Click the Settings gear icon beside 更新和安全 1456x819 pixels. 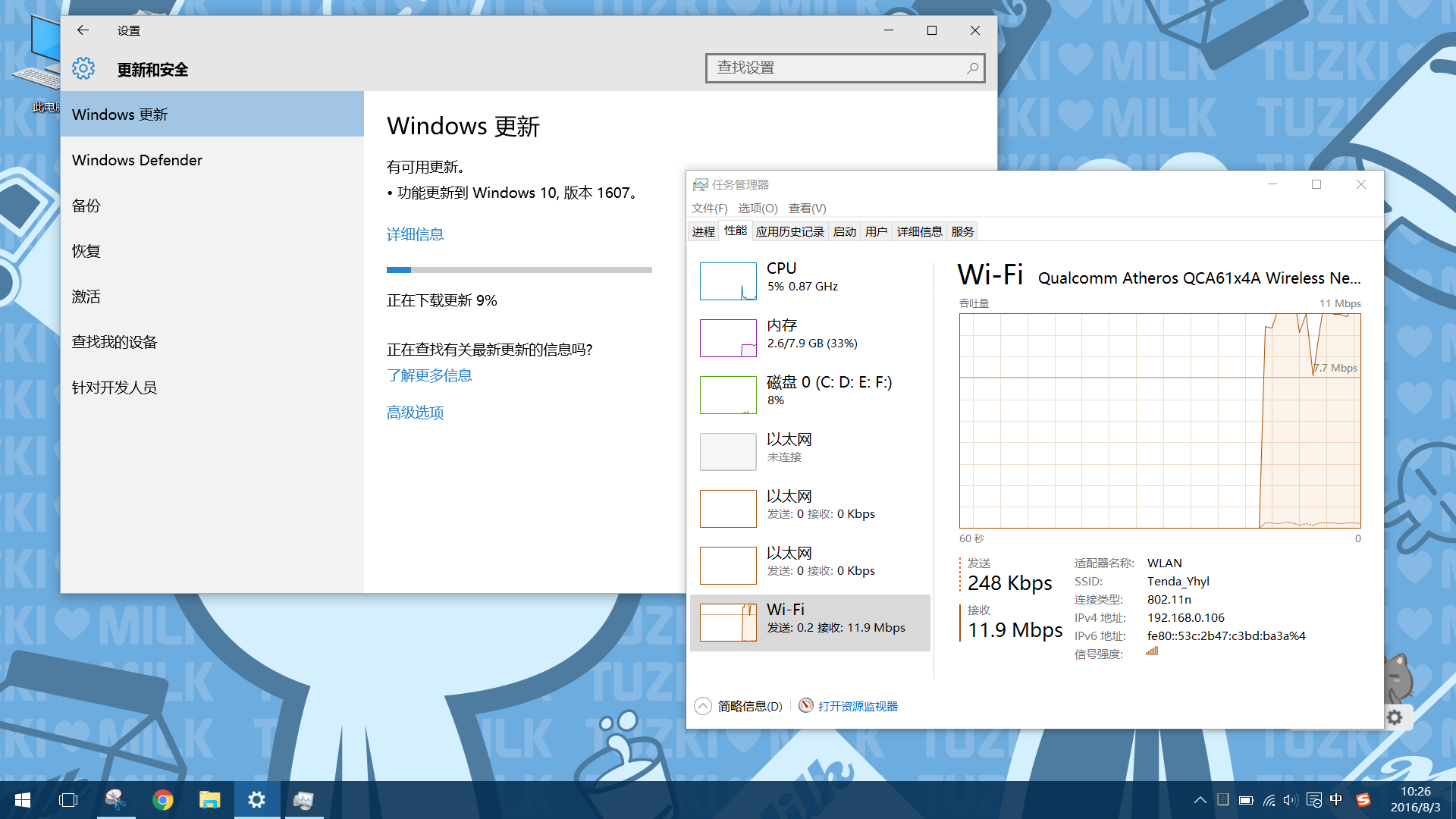(83, 69)
